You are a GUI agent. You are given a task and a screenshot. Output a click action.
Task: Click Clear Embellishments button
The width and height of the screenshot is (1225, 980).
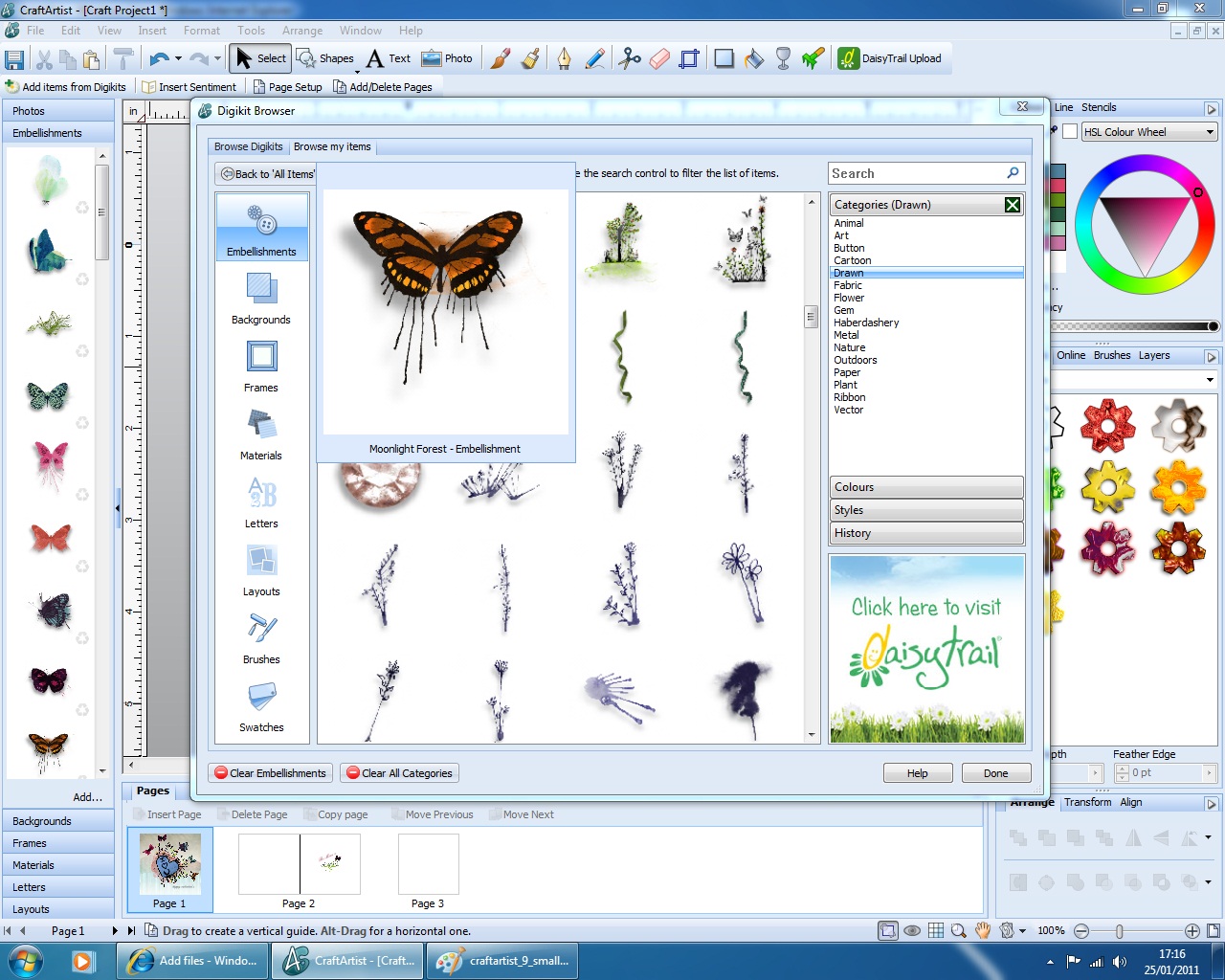pos(271,773)
